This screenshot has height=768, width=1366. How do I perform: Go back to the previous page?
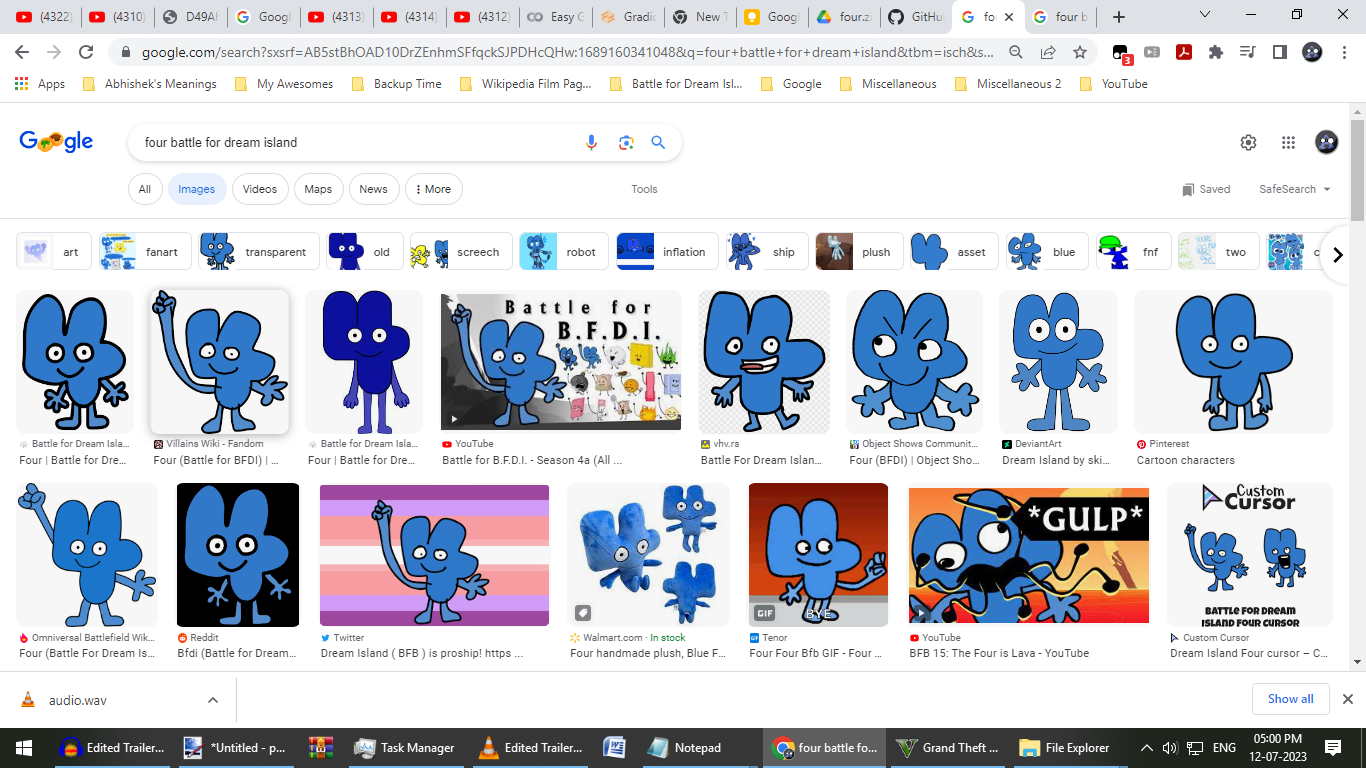tap(22, 52)
